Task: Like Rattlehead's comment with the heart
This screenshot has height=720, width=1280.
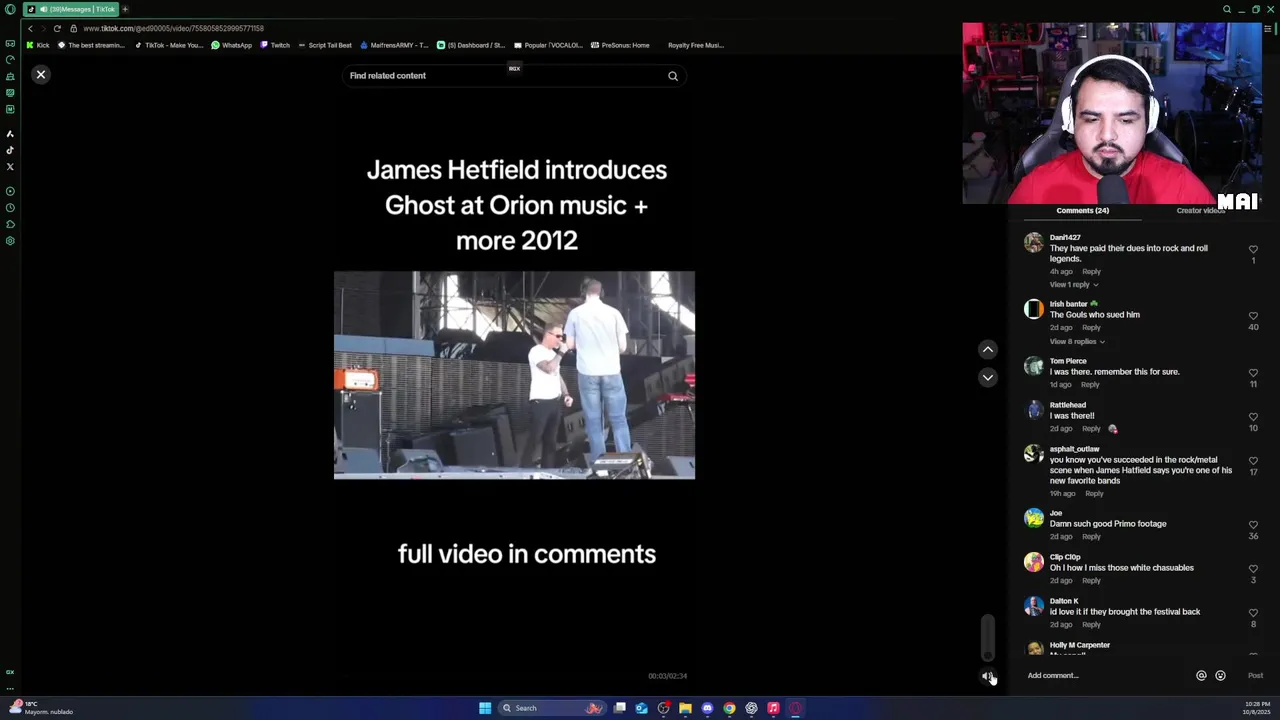Action: coord(1253,417)
